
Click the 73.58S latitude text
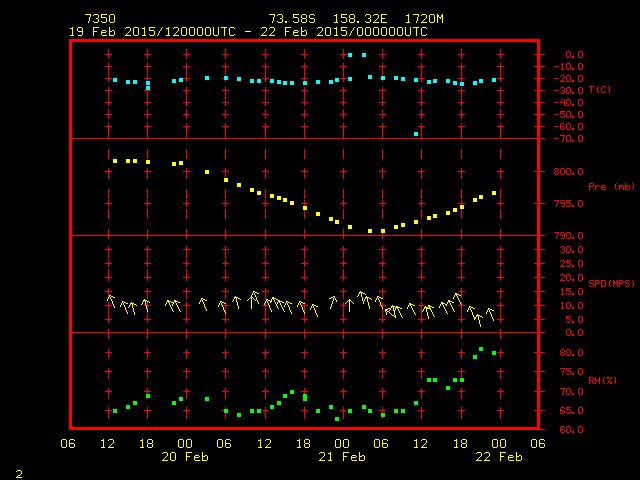click(x=289, y=19)
